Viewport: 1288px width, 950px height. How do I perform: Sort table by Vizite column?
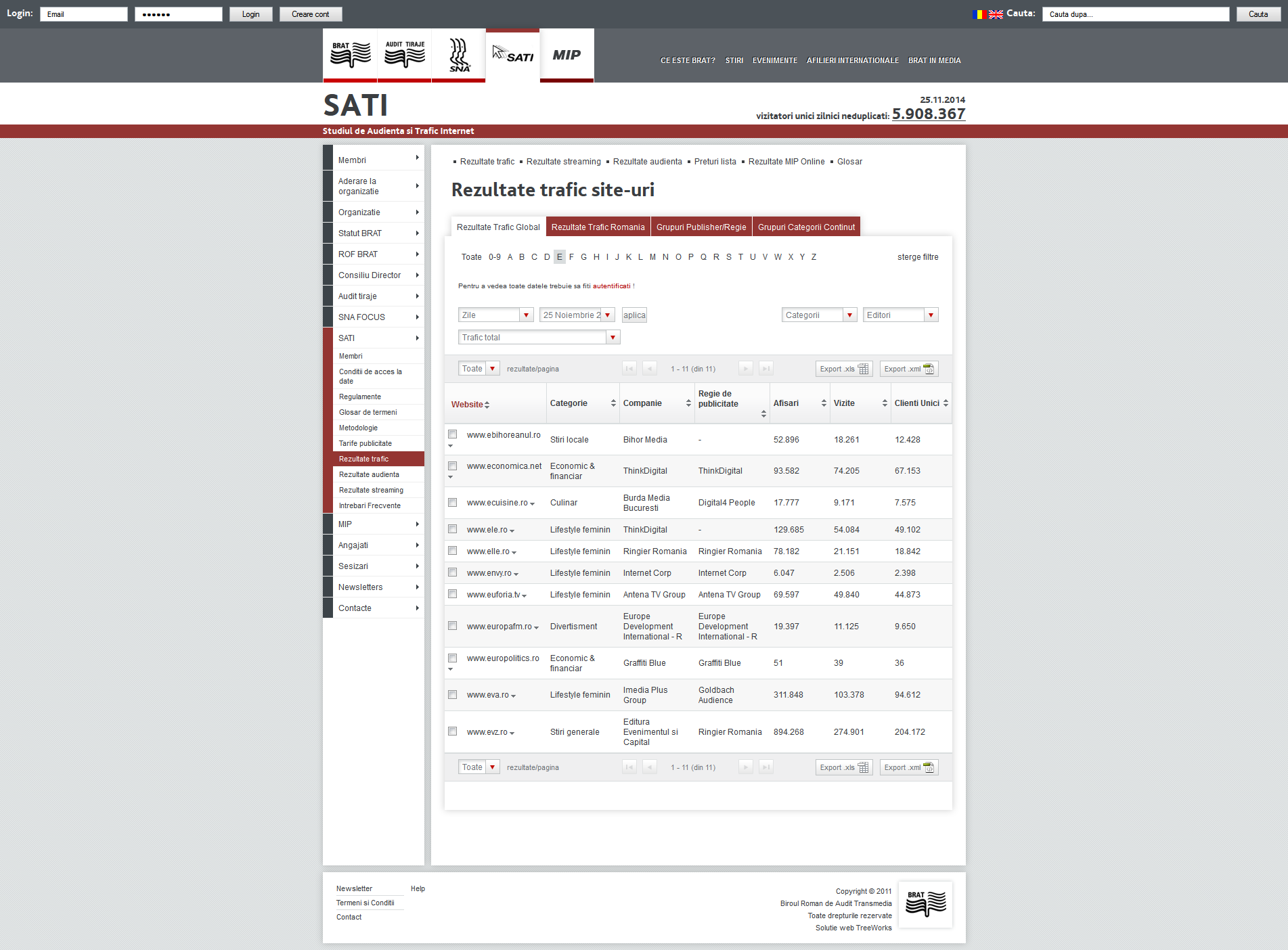[860, 403]
